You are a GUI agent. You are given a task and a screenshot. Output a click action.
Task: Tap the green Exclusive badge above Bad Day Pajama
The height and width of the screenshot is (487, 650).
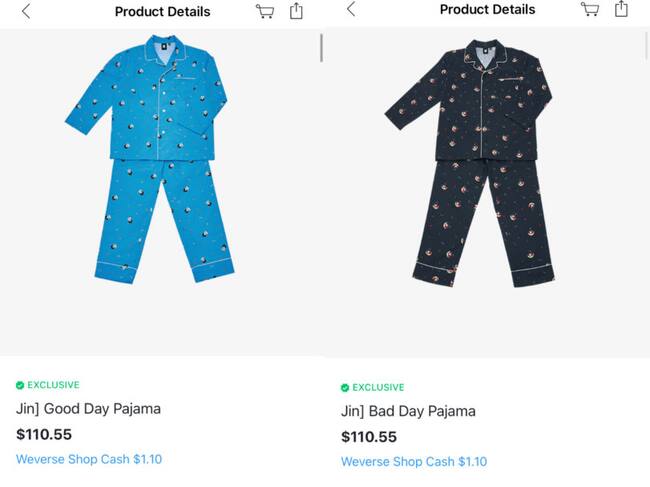(x=346, y=387)
